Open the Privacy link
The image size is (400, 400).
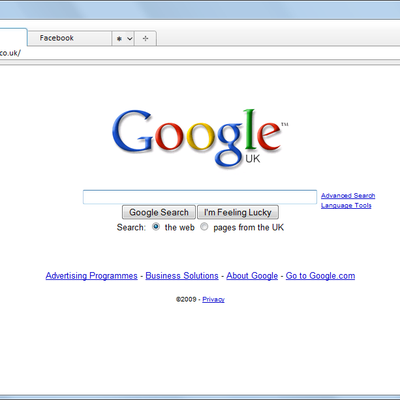[213, 300]
